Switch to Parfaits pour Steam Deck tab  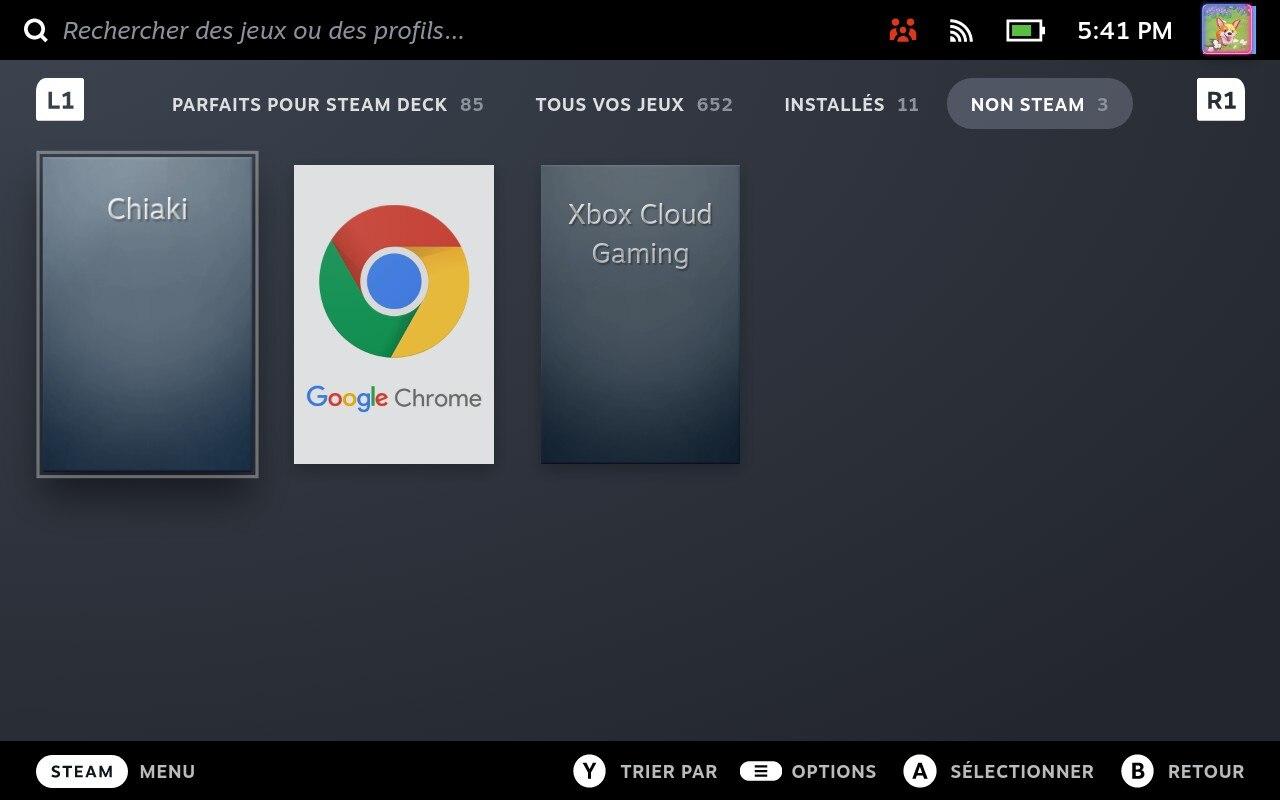tap(328, 104)
